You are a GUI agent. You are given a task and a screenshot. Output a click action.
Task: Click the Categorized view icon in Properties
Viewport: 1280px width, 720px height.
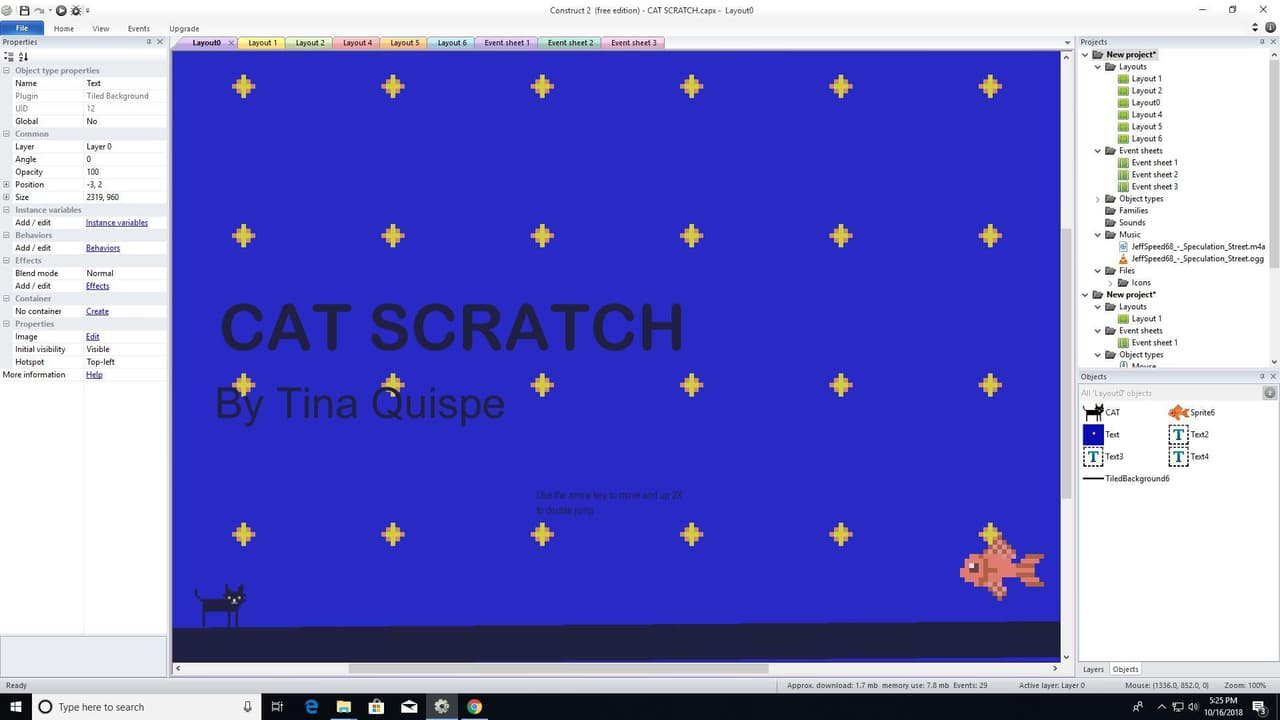9,57
